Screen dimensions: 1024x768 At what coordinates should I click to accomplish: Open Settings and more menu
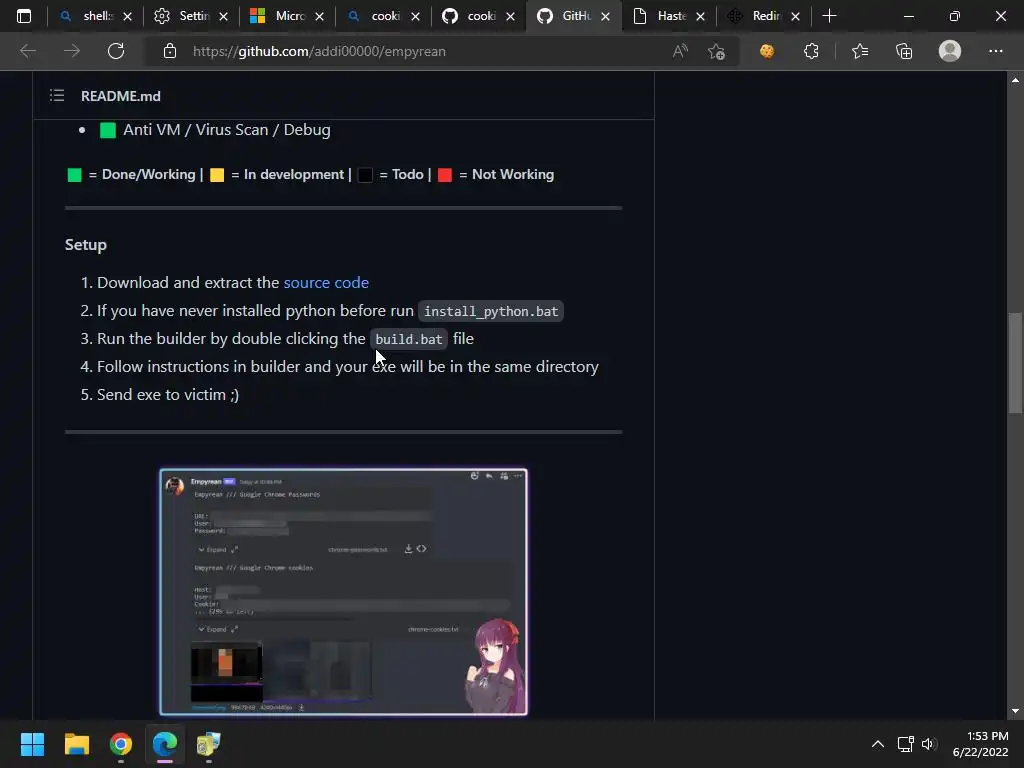coord(995,51)
